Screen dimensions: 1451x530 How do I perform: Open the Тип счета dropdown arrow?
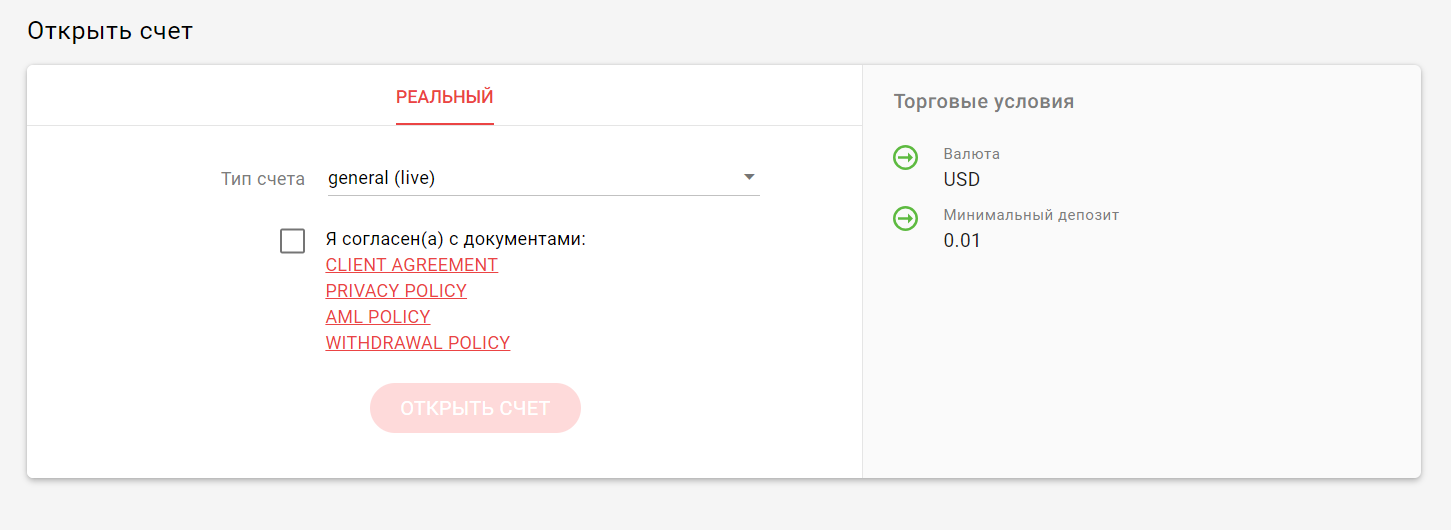coord(749,178)
